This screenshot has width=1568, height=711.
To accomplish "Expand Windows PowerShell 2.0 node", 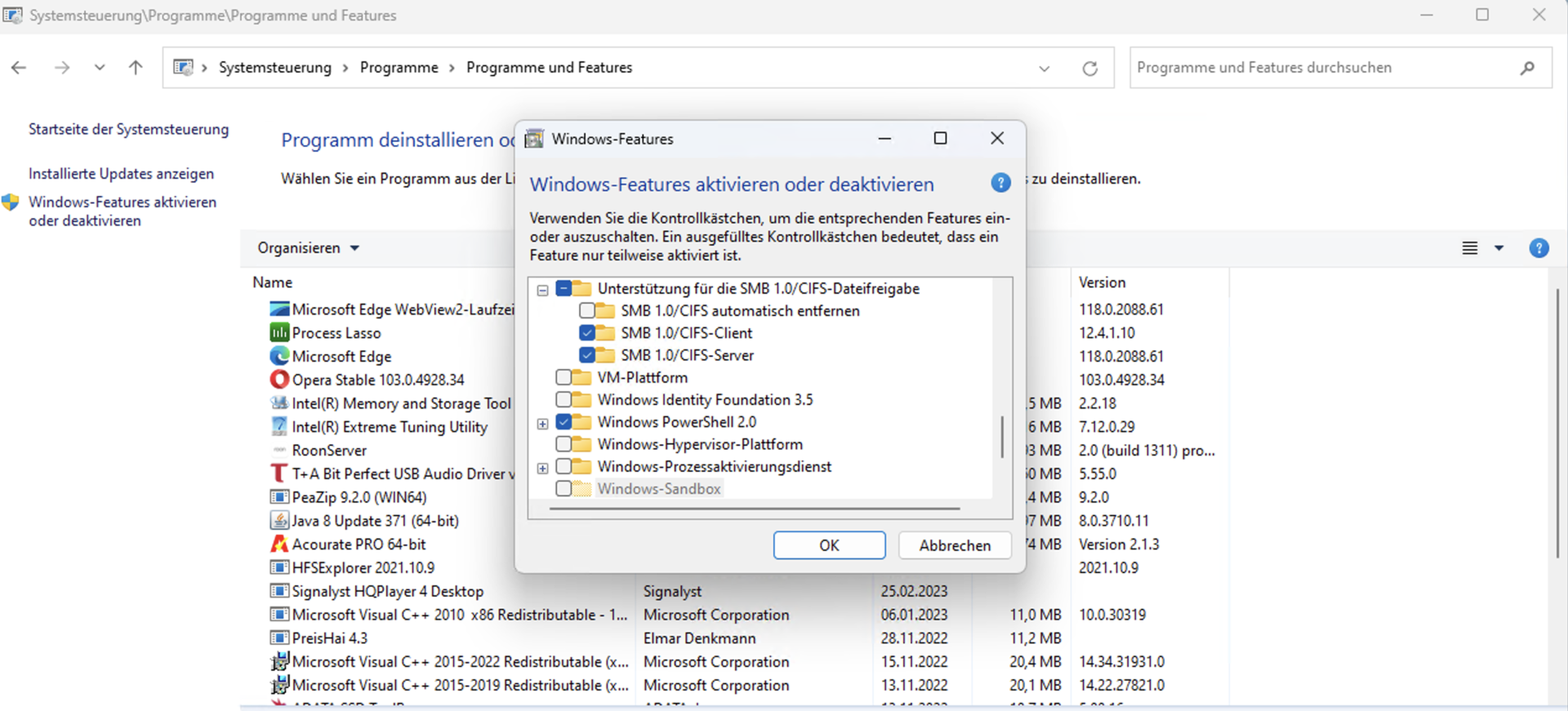I will (x=542, y=424).
